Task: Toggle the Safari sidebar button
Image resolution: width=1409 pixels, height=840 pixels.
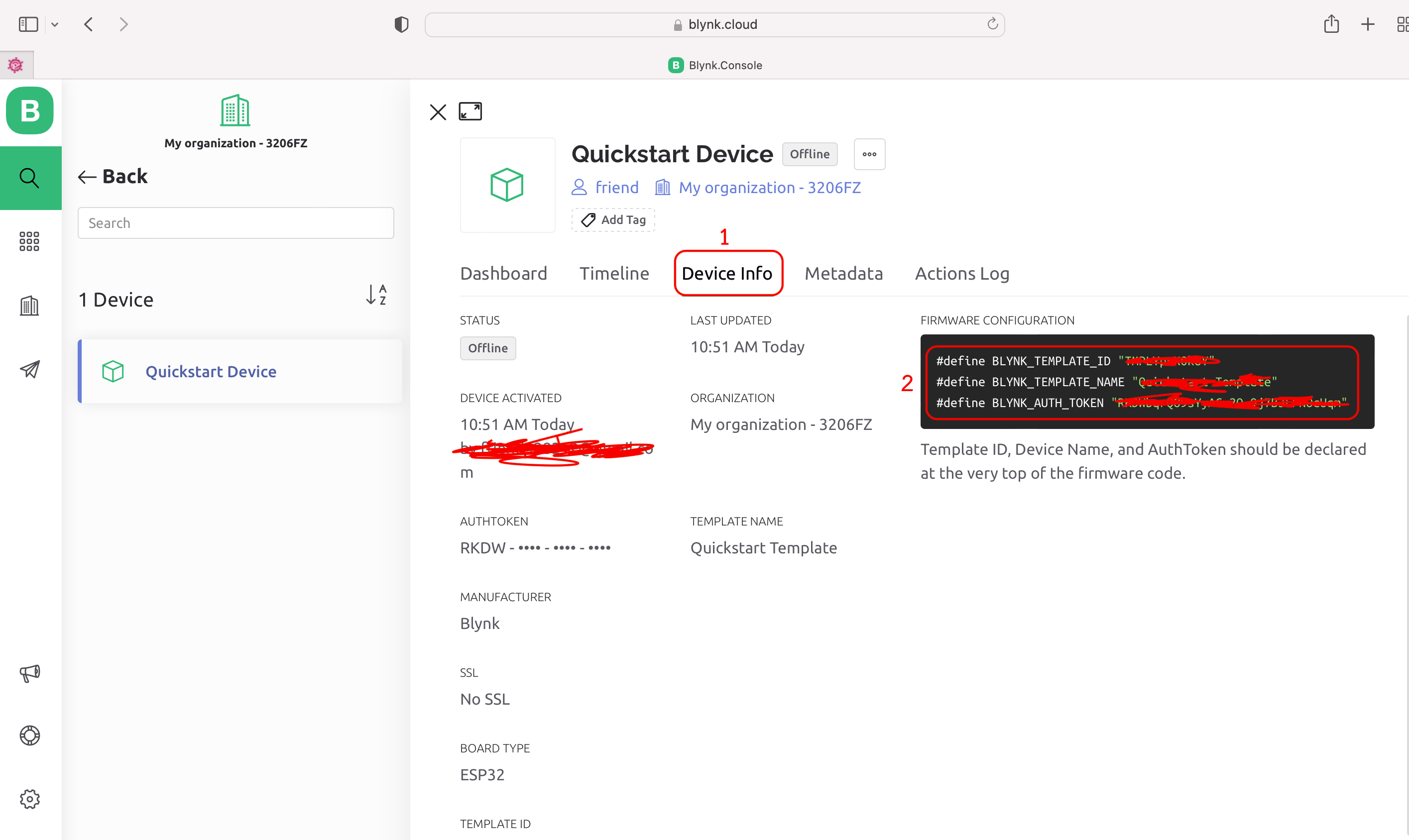Action: pos(28,24)
